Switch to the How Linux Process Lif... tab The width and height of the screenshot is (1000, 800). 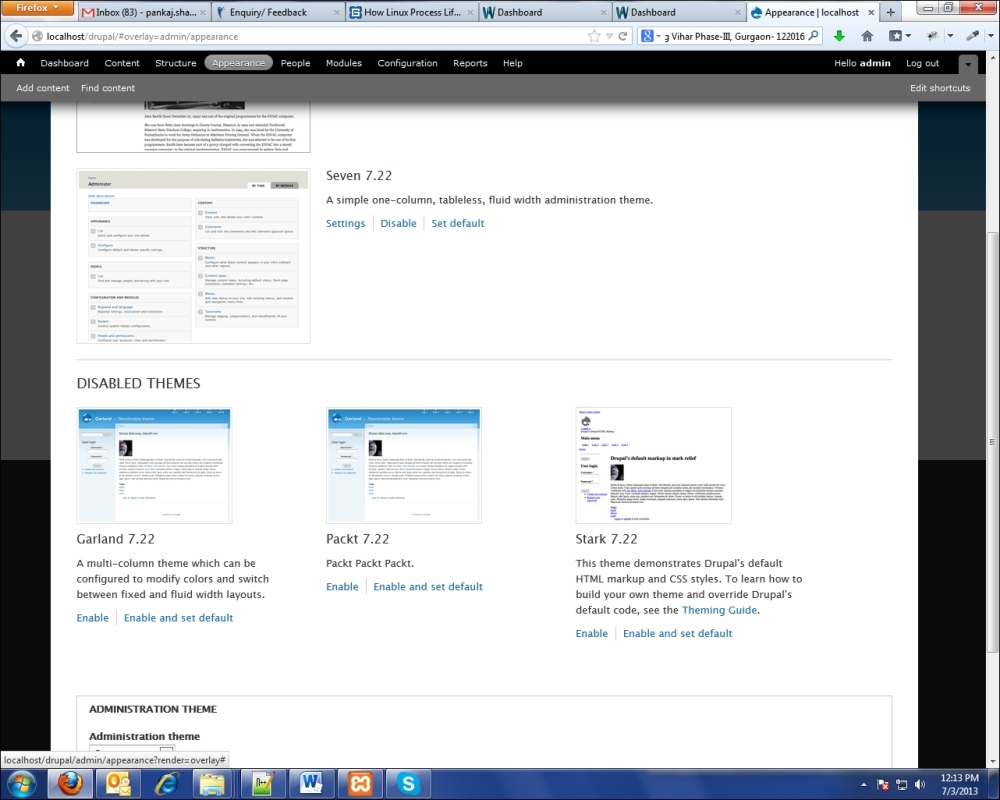pos(412,12)
